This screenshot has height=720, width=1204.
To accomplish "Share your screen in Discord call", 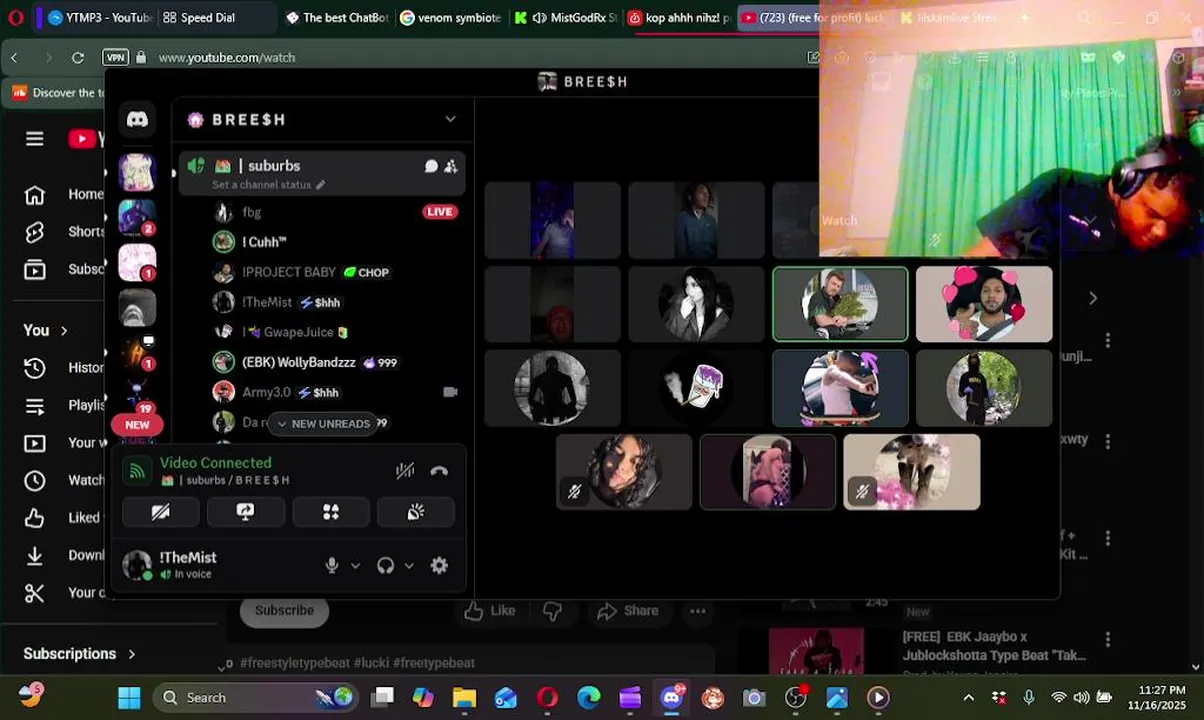I will click(x=245, y=512).
